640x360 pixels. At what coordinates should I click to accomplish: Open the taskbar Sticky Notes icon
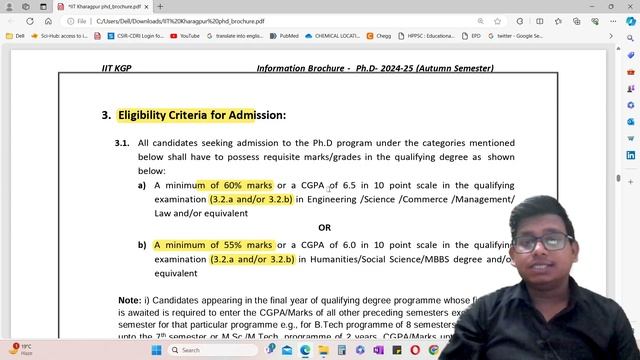point(397,350)
